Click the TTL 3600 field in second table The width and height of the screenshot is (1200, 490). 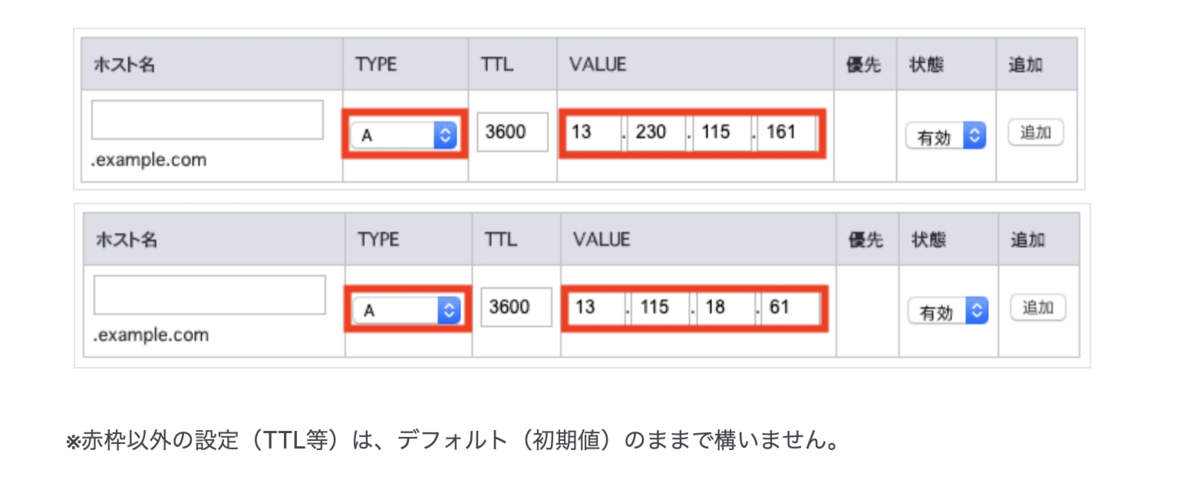click(516, 308)
